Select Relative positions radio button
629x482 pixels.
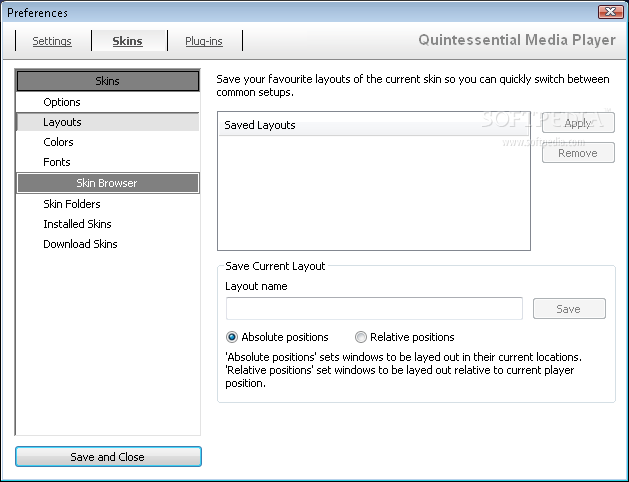click(x=405, y=337)
